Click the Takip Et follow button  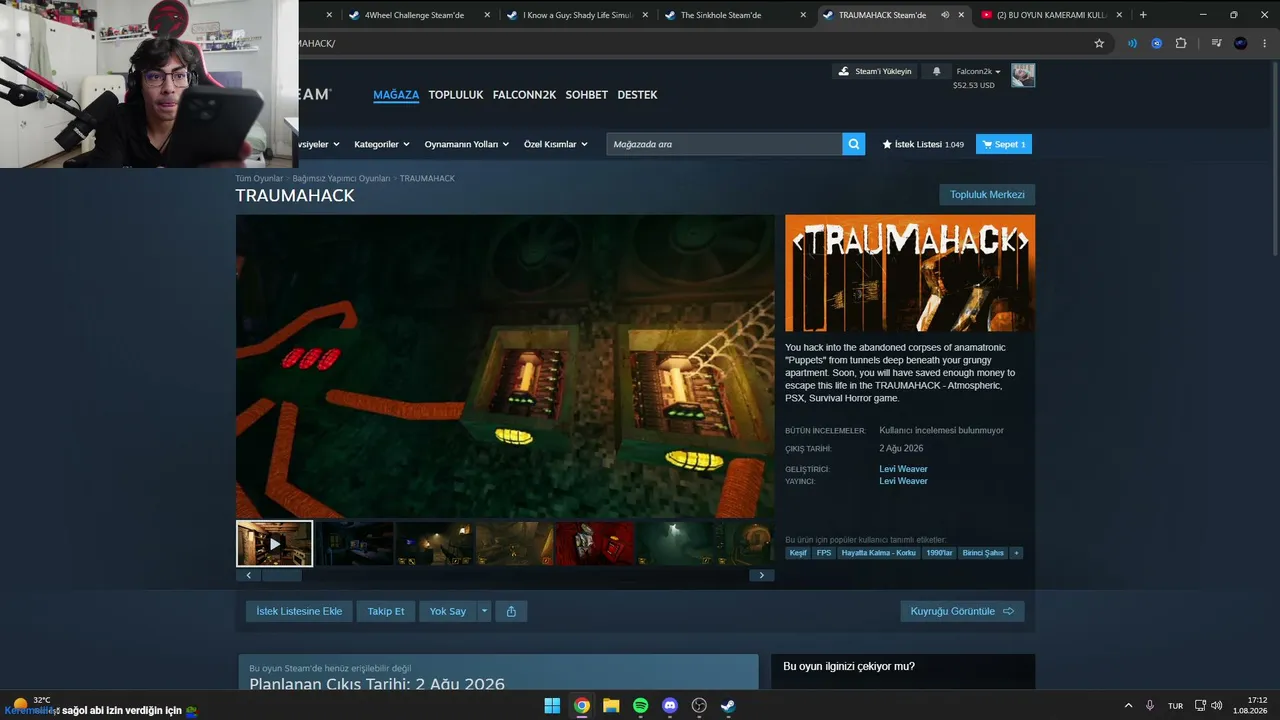pos(386,611)
